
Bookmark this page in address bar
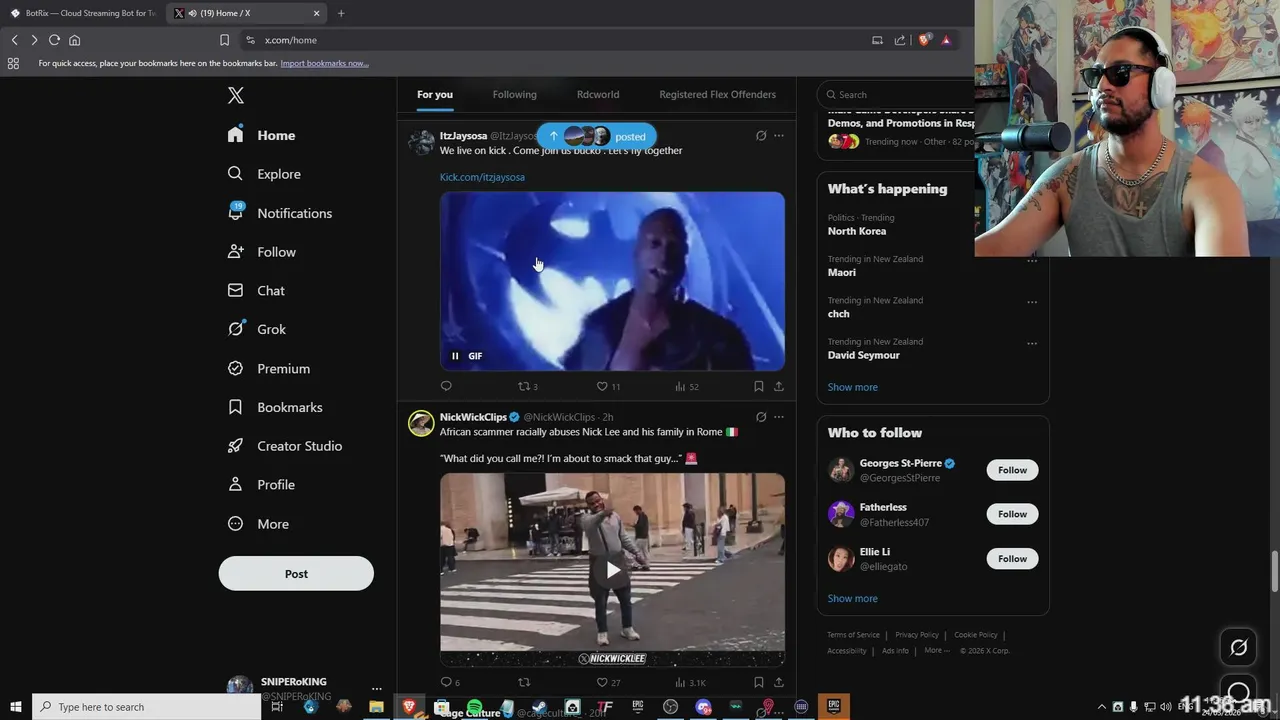[224, 40]
